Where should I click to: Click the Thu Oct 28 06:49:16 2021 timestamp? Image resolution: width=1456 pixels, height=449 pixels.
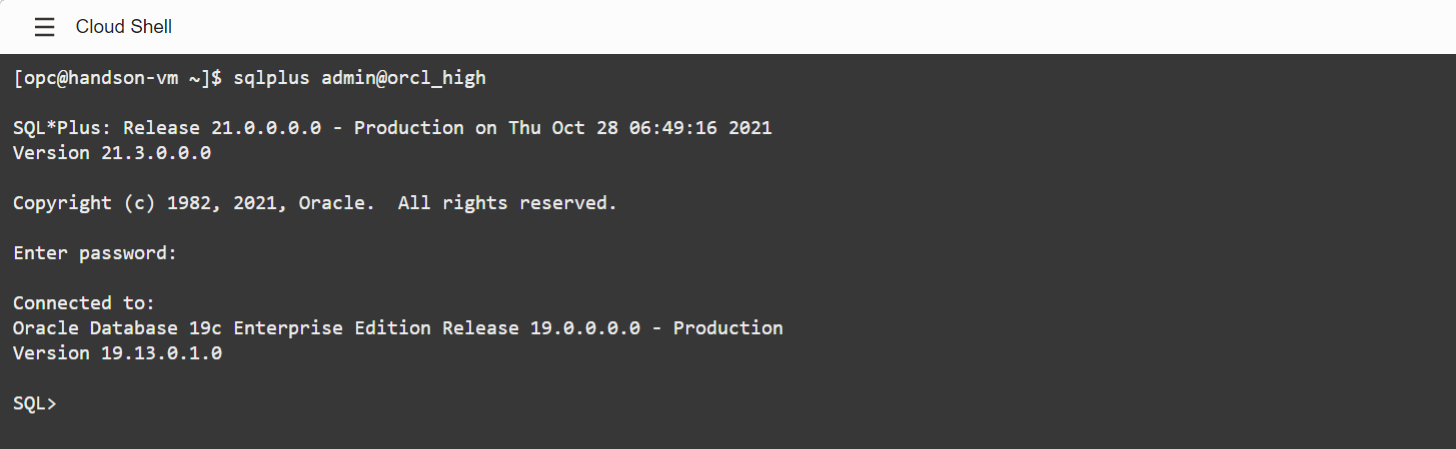pyautogui.click(x=640, y=128)
